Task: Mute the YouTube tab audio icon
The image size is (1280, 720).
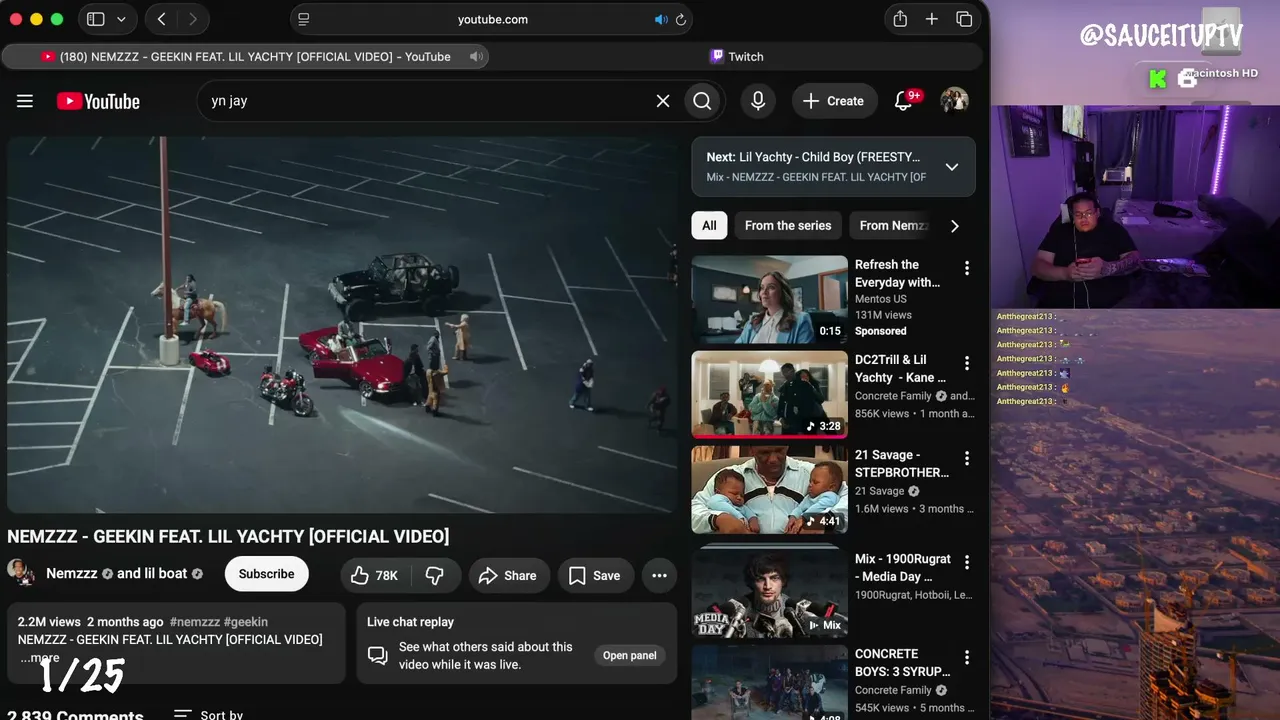Action: pyautogui.click(x=476, y=57)
